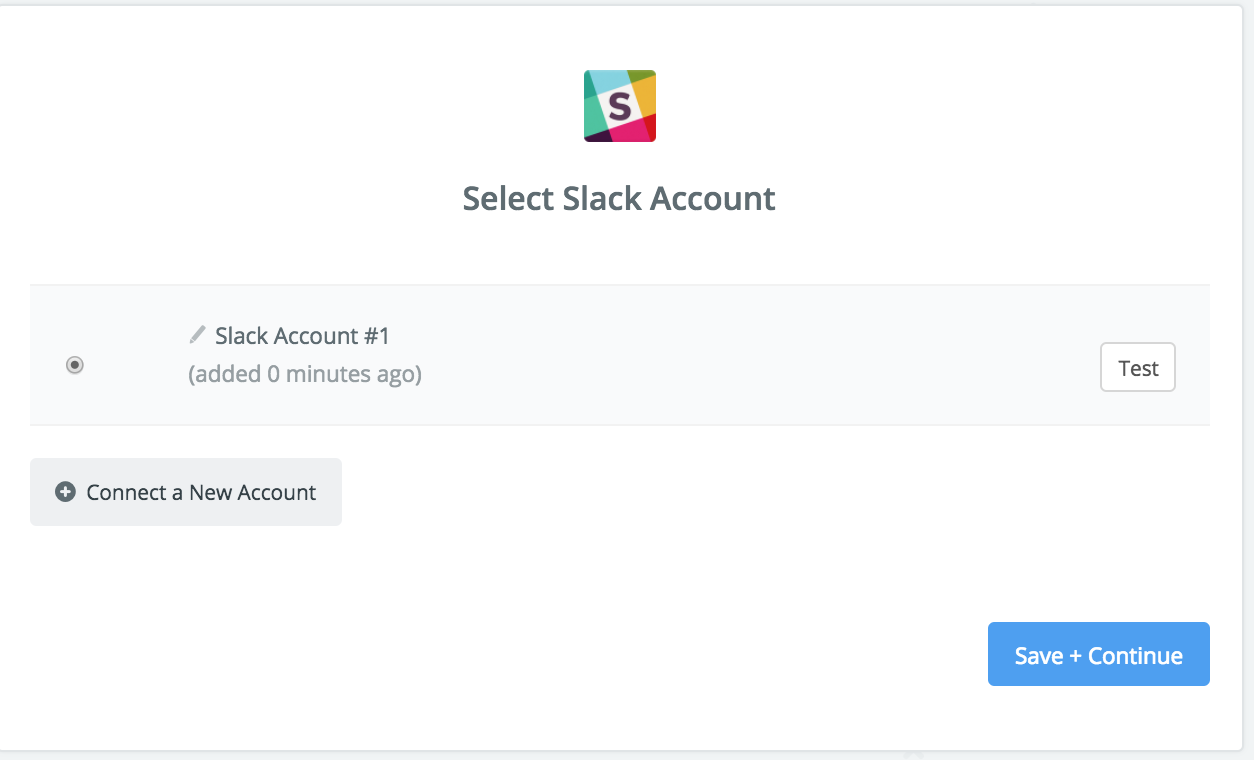Choose the account added 0 minutes ago

pyautogui.click(x=75, y=365)
